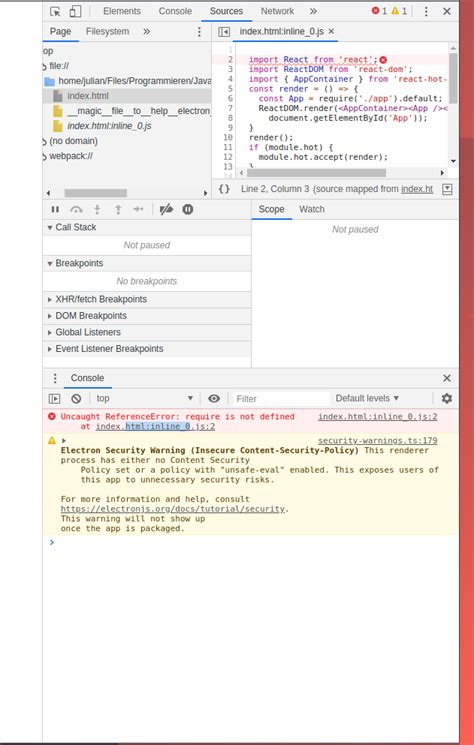Click the red error marker on line 2
Viewport: 474px width, 745px height.
point(383,60)
